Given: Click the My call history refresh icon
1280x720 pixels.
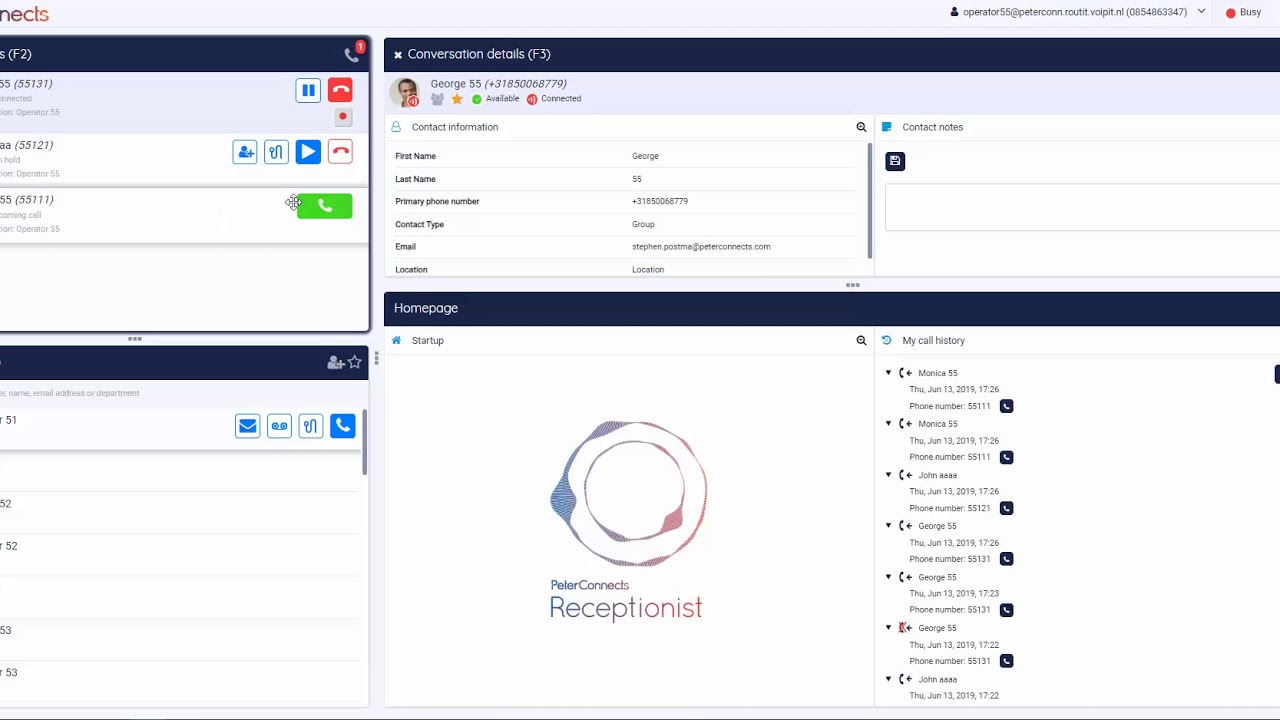Looking at the screenshot, I should 886,341.
